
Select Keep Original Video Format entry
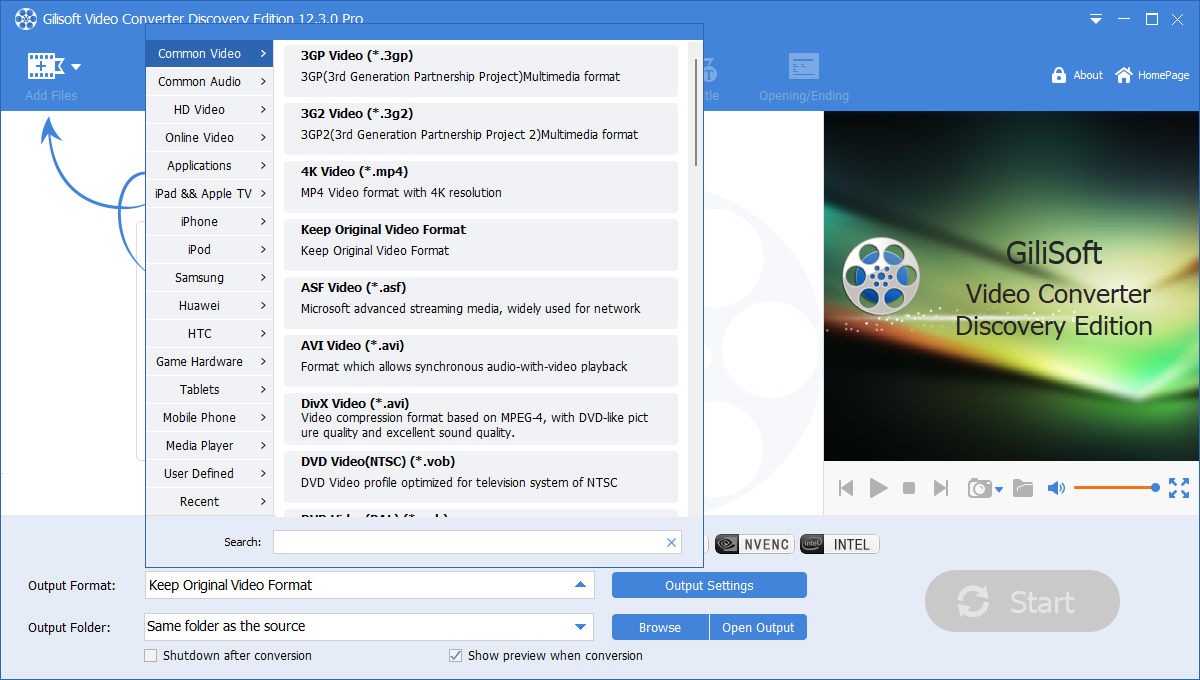tap(481, 244)
